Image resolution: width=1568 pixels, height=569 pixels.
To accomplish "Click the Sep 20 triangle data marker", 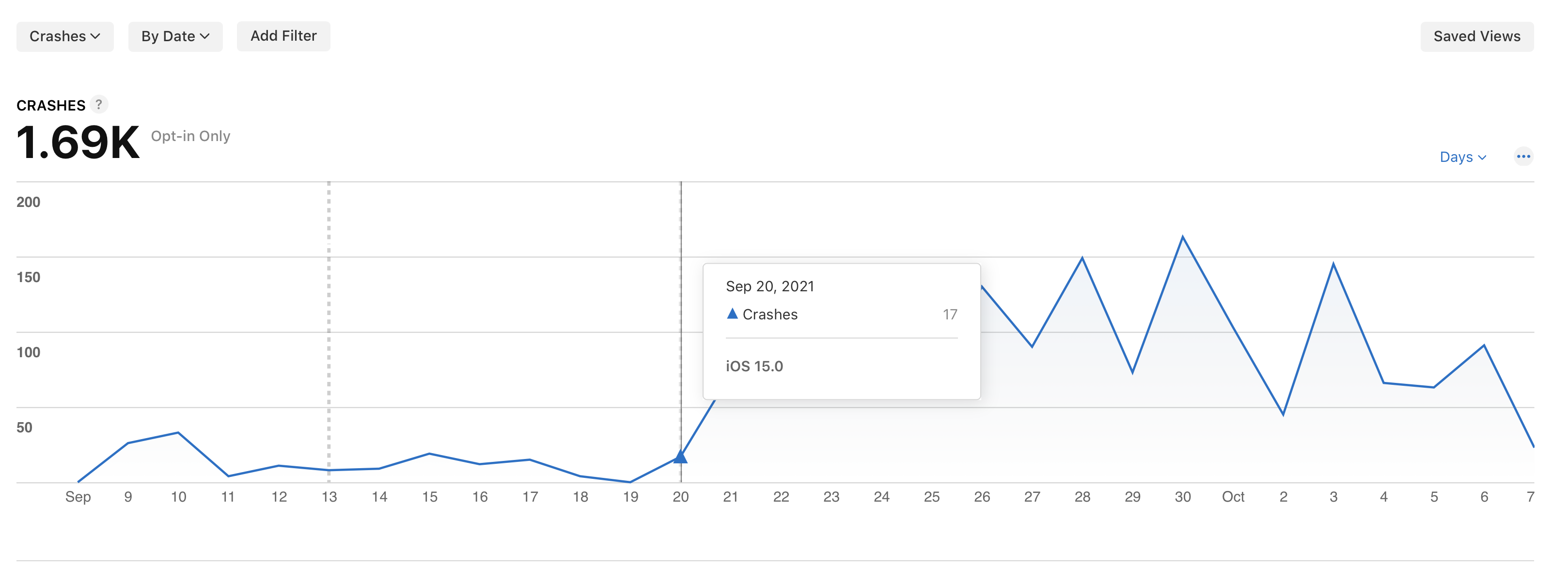I will pos(680,457).
